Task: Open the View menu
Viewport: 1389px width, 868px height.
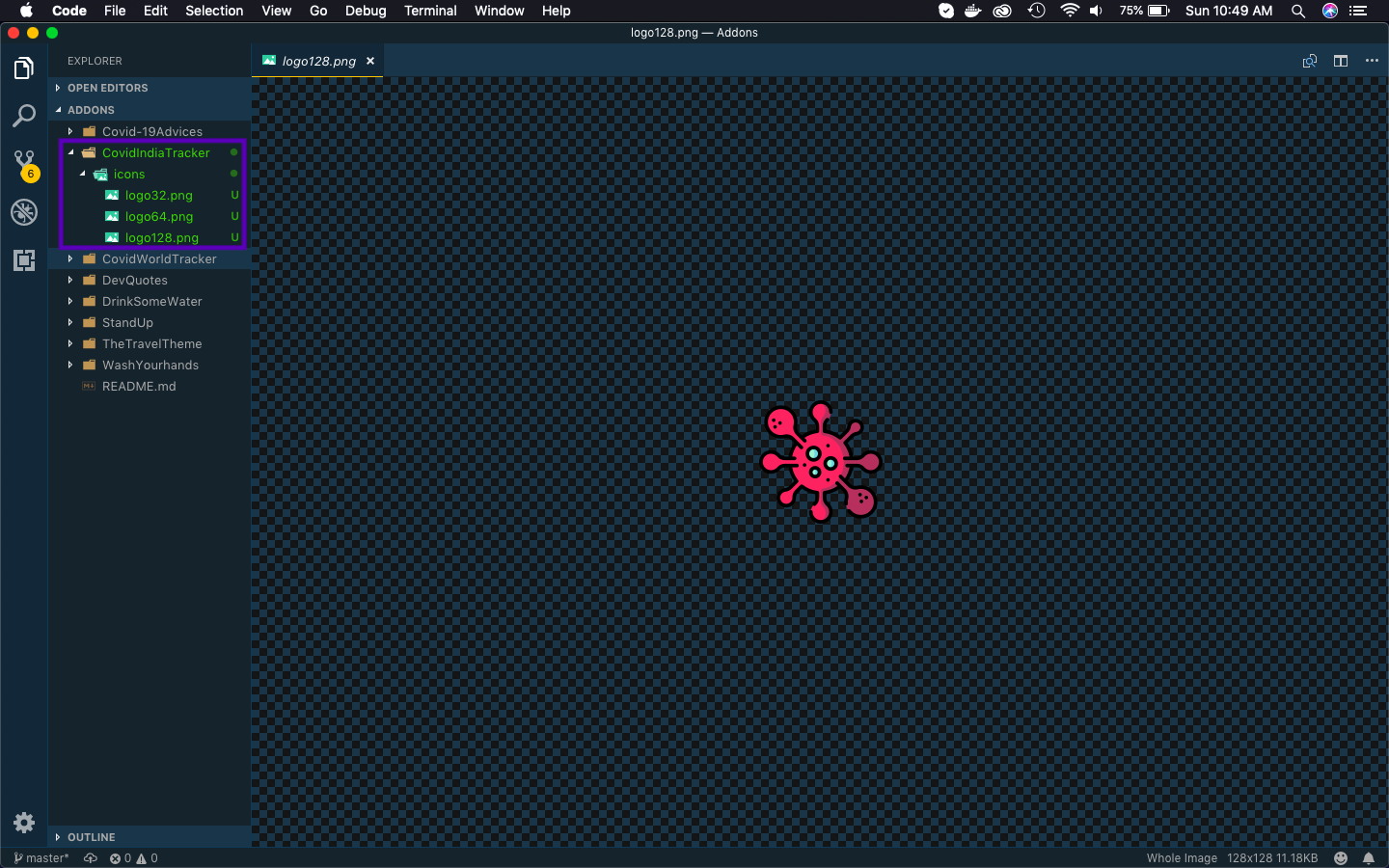Action: (x=276, y=11)
